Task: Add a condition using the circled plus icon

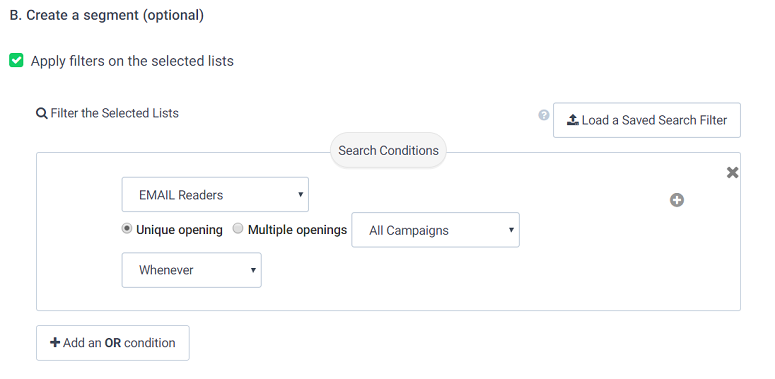Action: coord(677,200)
